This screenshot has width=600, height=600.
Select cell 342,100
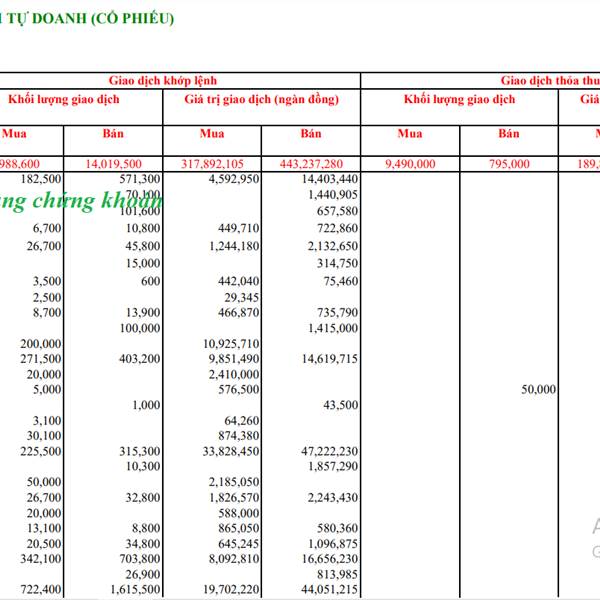tap(41, 559)
